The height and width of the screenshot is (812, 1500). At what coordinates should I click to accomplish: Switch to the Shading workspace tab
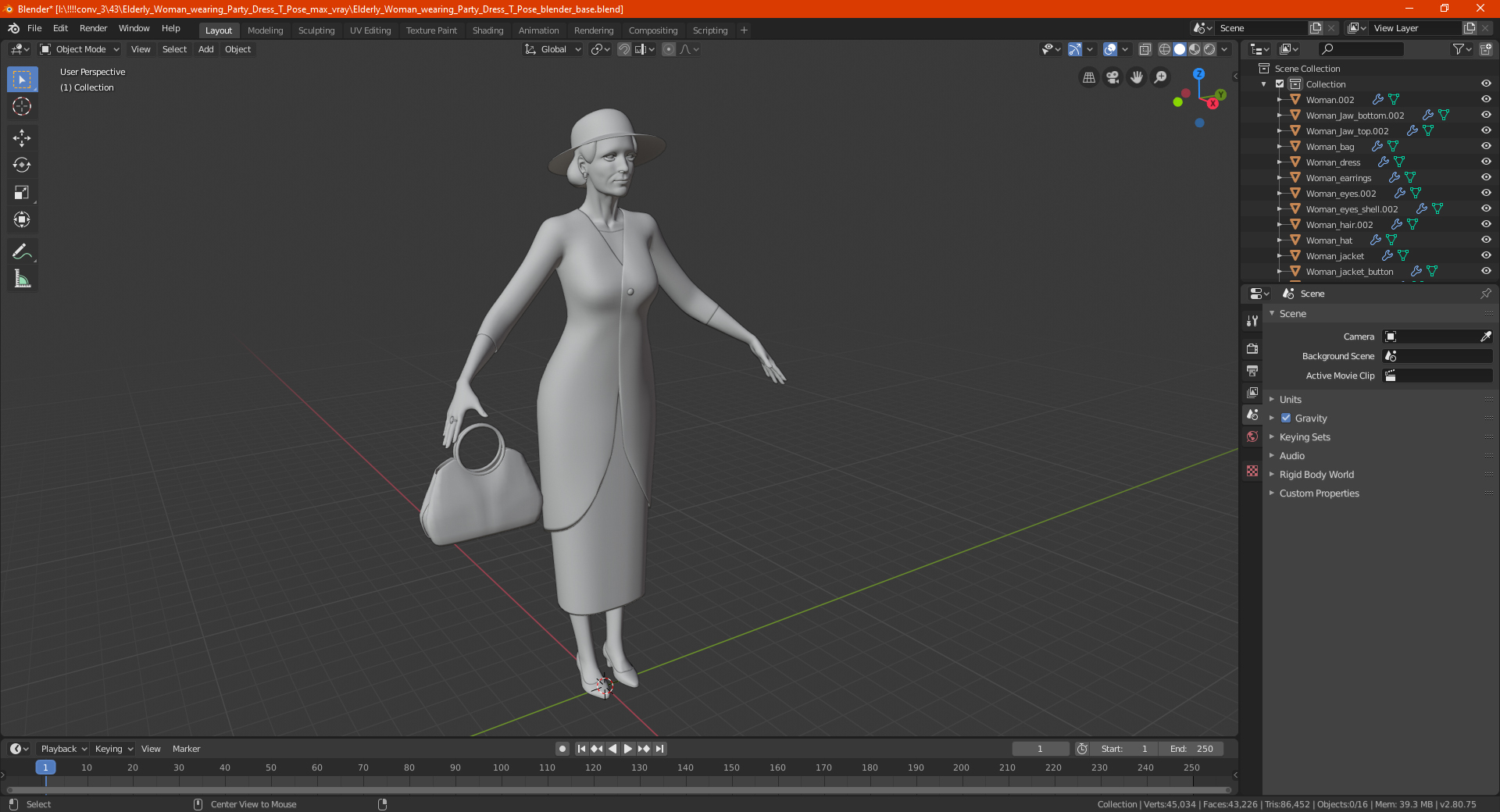487,30
